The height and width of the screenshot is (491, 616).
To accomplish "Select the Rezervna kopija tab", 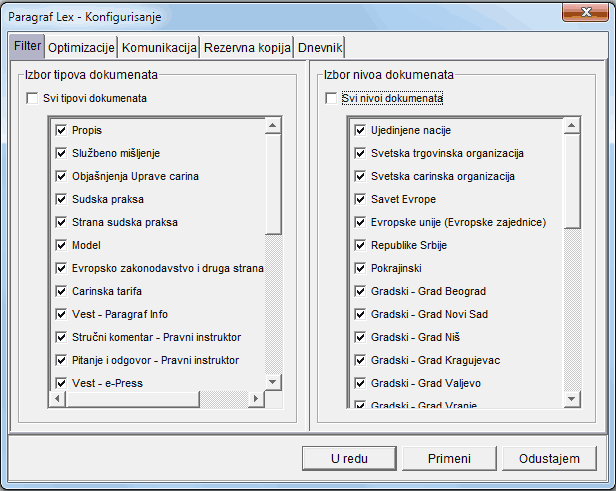I will 247,47.
